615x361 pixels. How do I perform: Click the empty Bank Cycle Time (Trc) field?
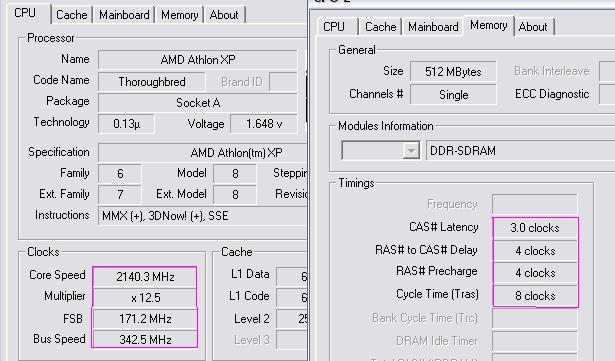(x=535, y=318)
